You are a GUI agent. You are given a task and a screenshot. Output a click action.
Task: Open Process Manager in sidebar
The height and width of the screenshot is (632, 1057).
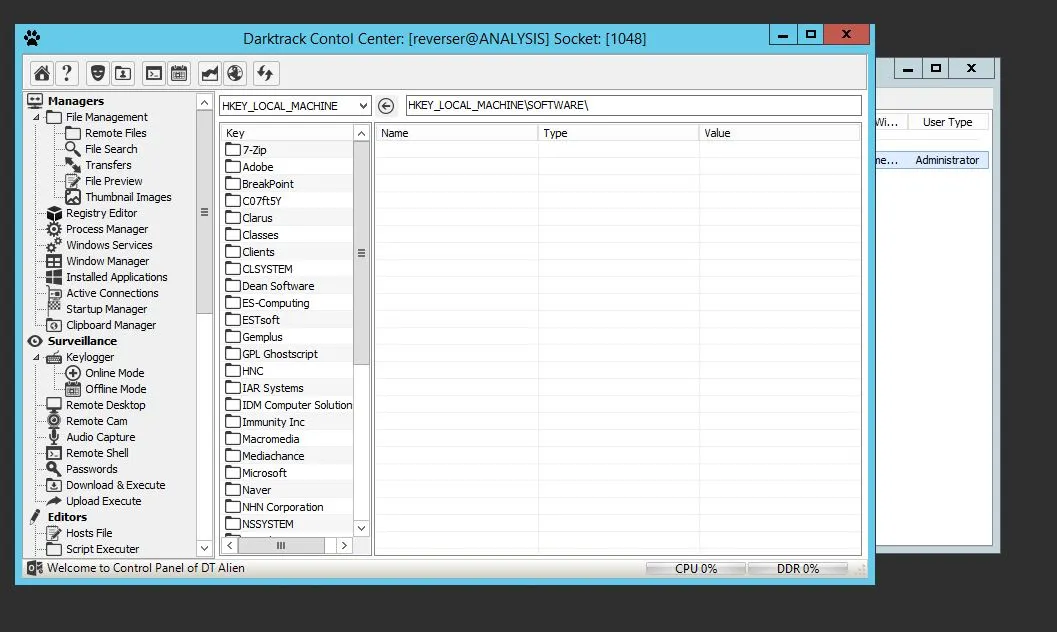coord(107,229)
